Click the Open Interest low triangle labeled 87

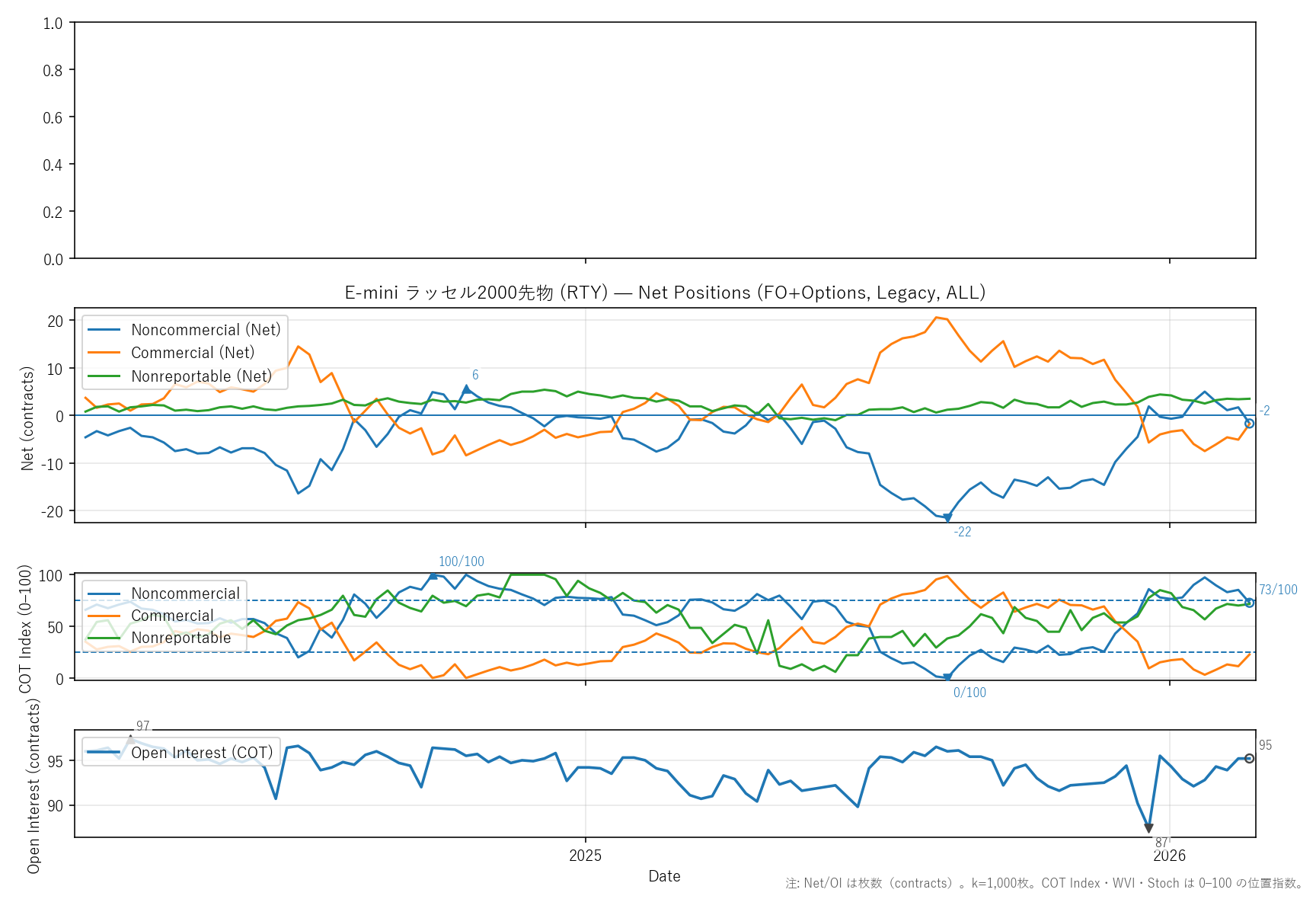(x=1148, y=829)
